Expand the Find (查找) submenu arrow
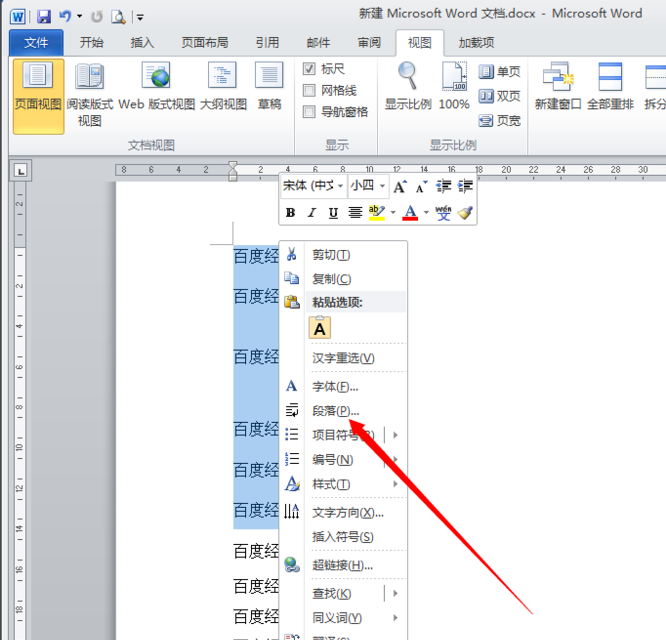 point(395,593)
